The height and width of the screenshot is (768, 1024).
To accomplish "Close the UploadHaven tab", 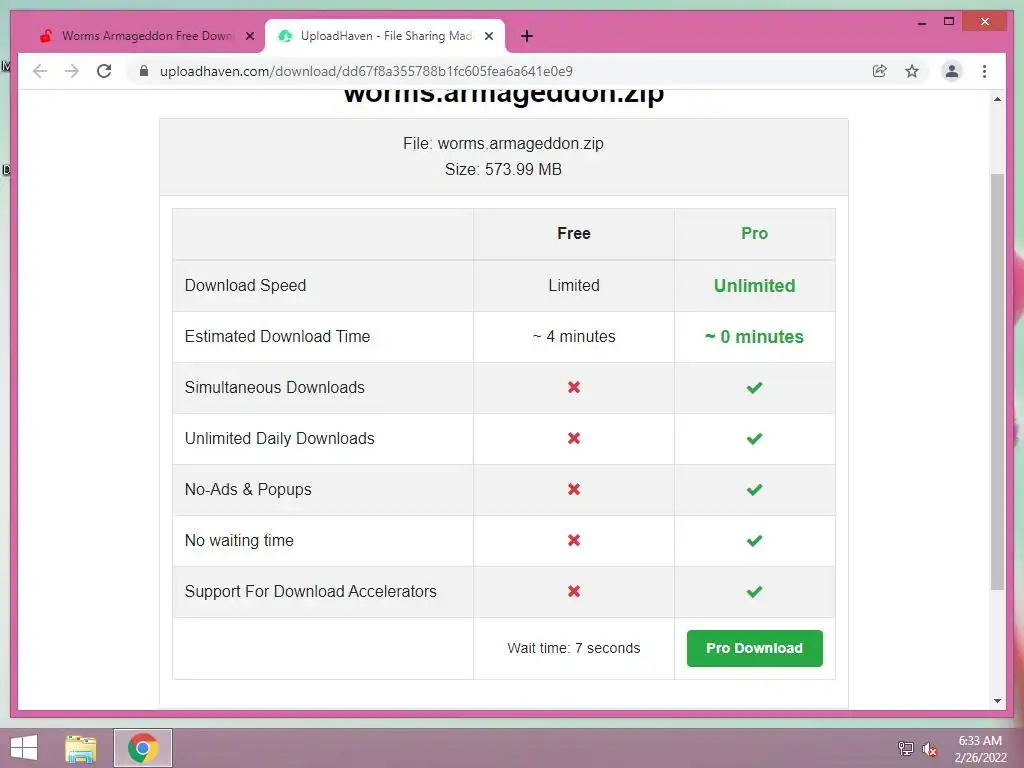I will [x=488, y=36].
